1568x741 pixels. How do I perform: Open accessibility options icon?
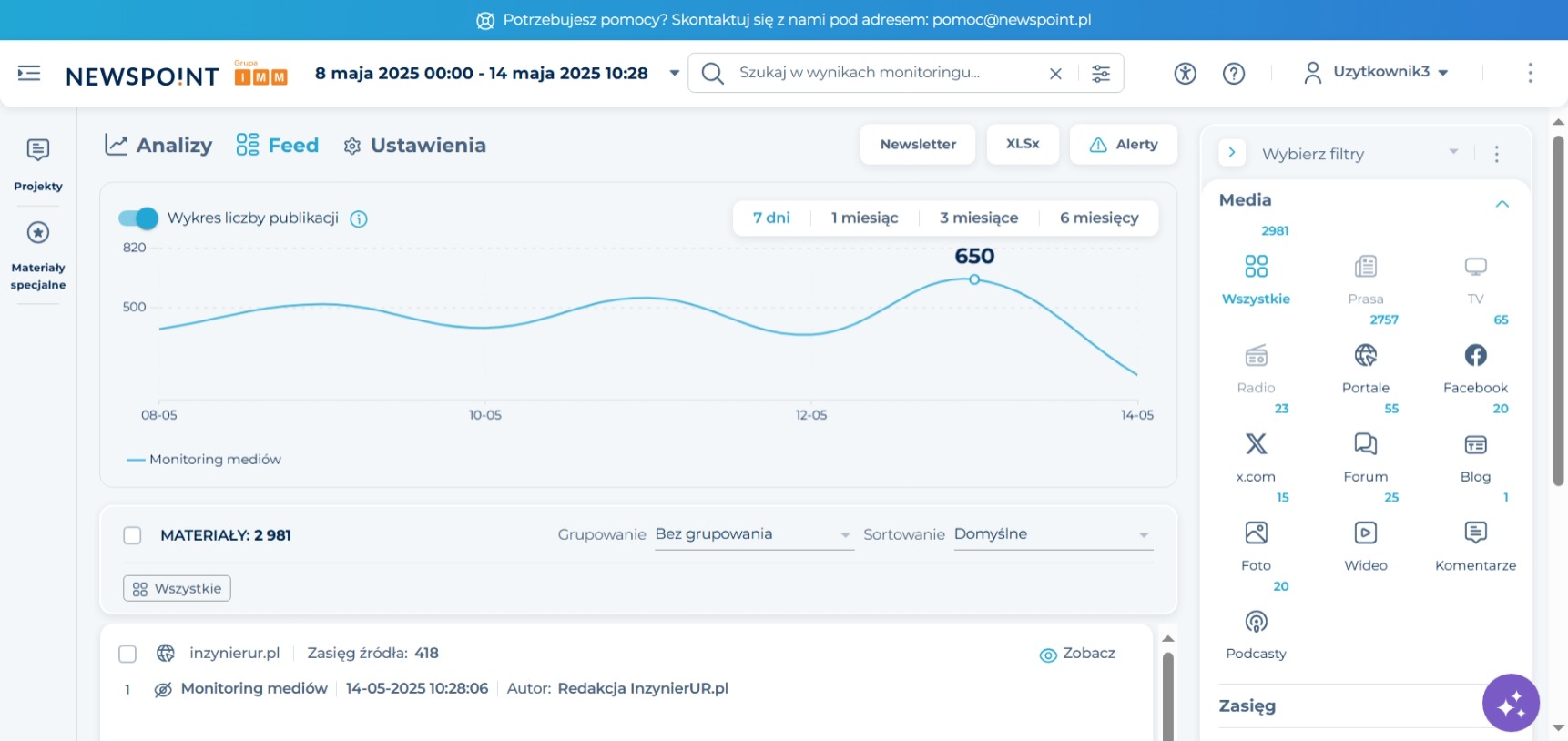1185,74
